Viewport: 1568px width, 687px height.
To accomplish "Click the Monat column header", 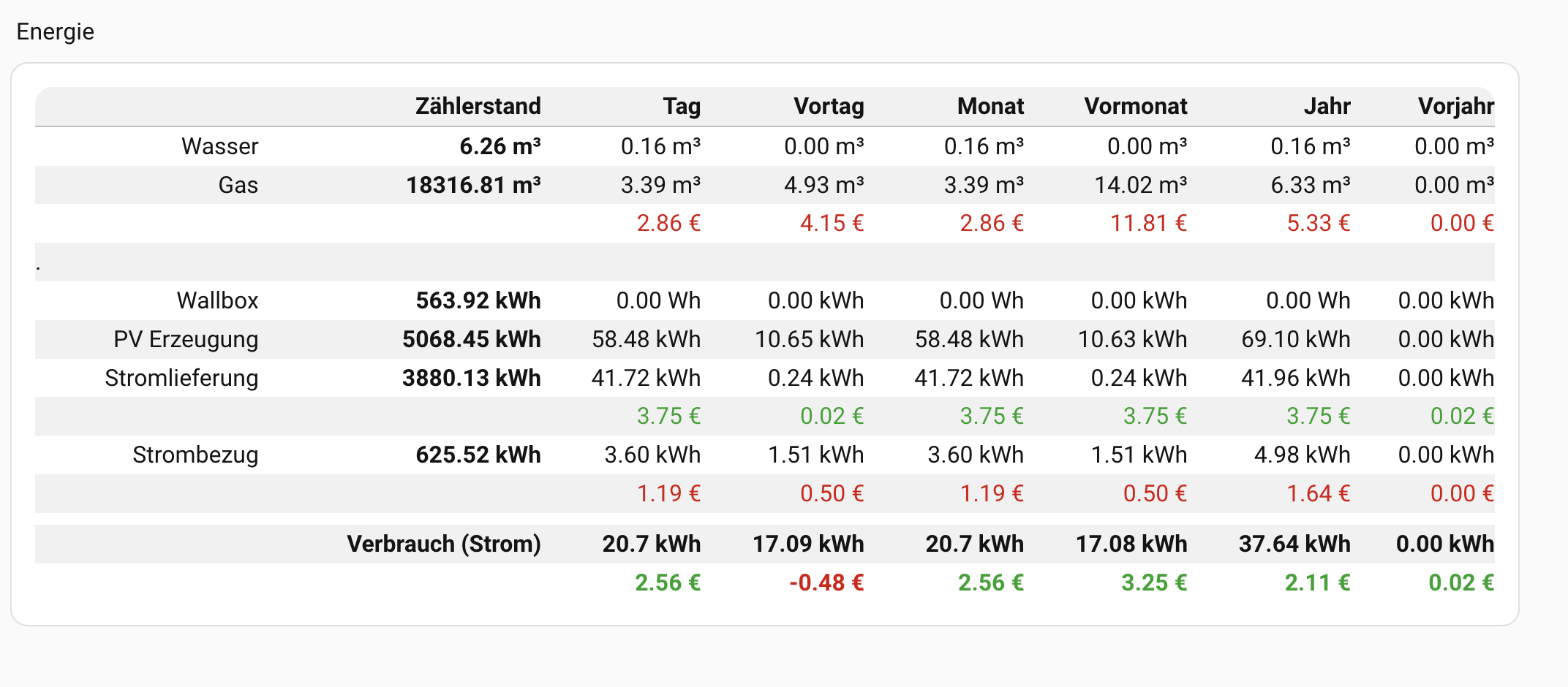I will 990,107.
